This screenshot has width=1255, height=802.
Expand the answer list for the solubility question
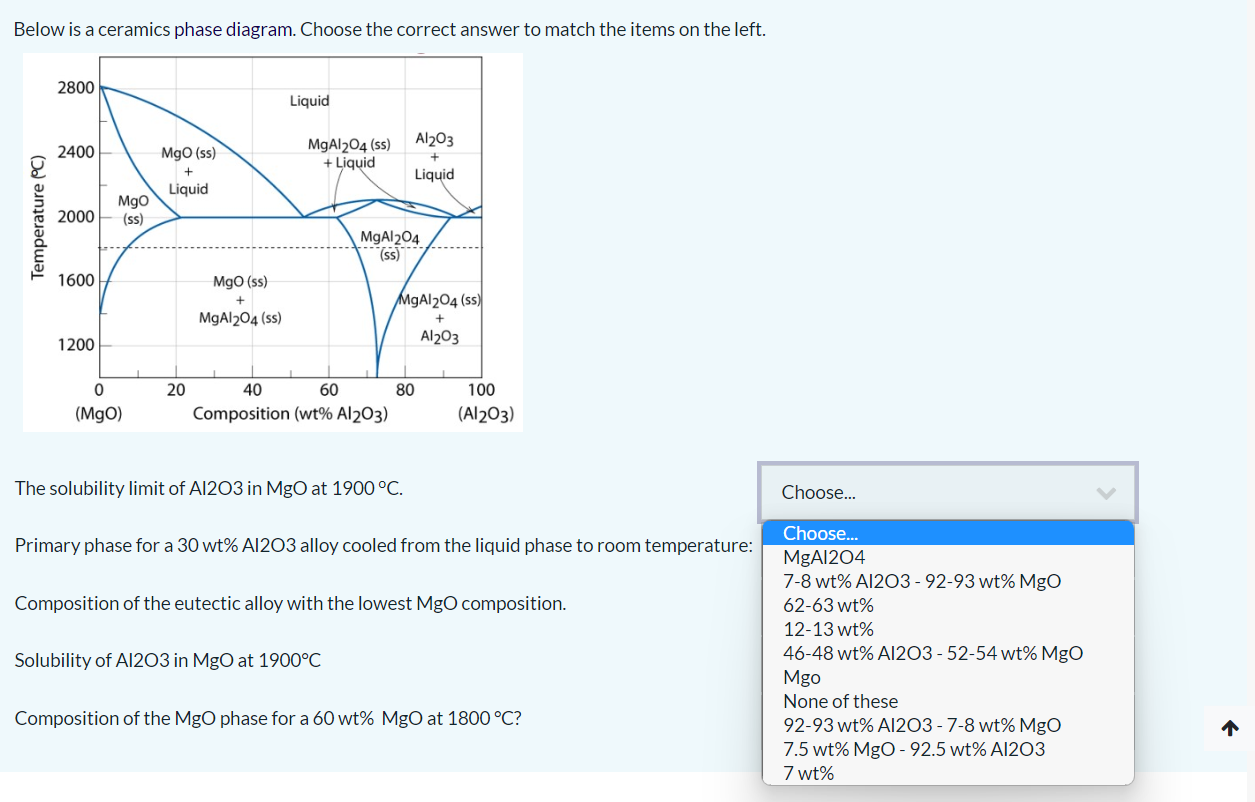(x=948, y=491)
